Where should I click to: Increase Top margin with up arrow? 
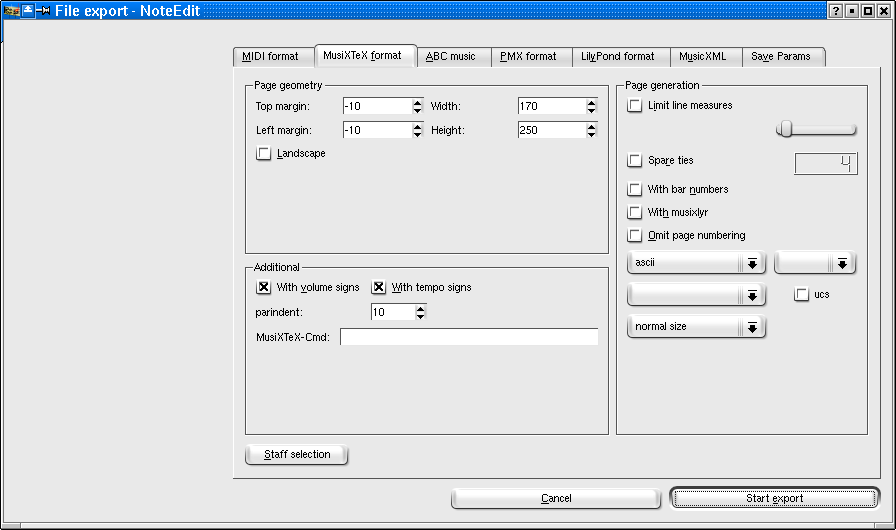click(x=418, y=103)
